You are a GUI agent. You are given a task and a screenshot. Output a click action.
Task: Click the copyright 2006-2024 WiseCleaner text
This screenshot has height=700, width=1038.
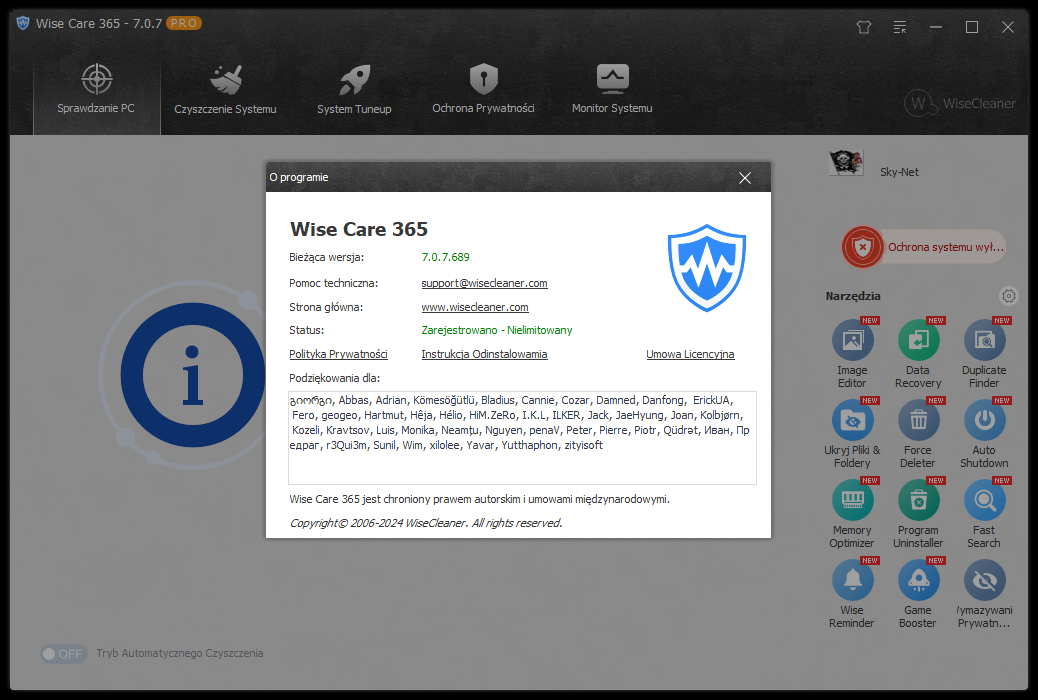coord(426,523)
